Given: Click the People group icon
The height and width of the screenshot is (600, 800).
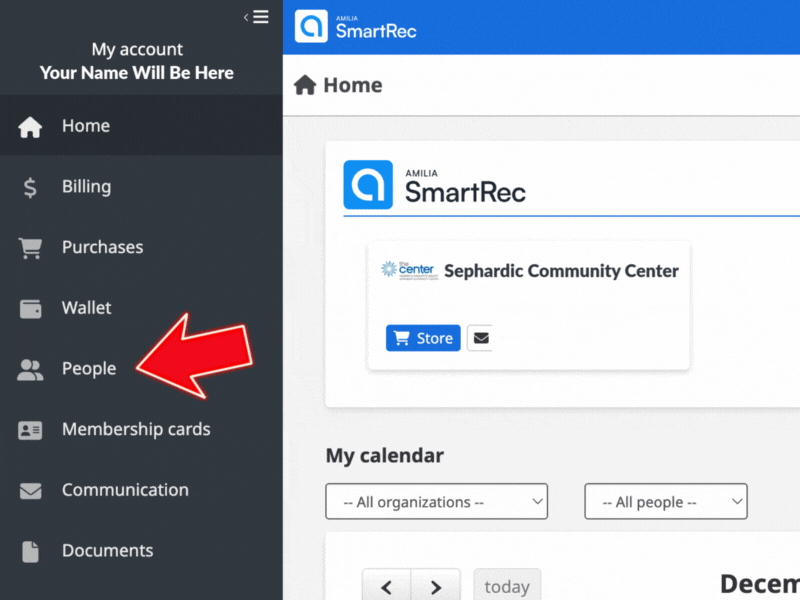Looking at the screenshot, I should click(31, 370).
